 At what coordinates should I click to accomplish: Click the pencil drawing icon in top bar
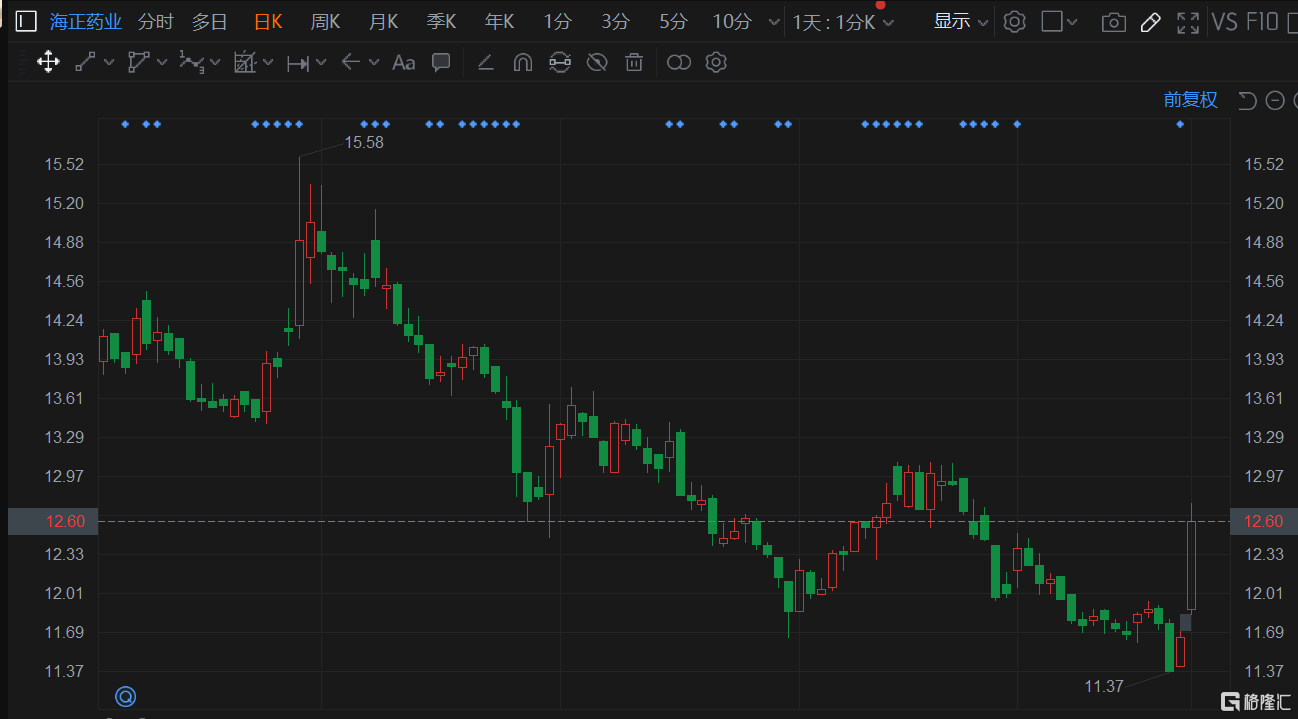[x=1150, y=22]
